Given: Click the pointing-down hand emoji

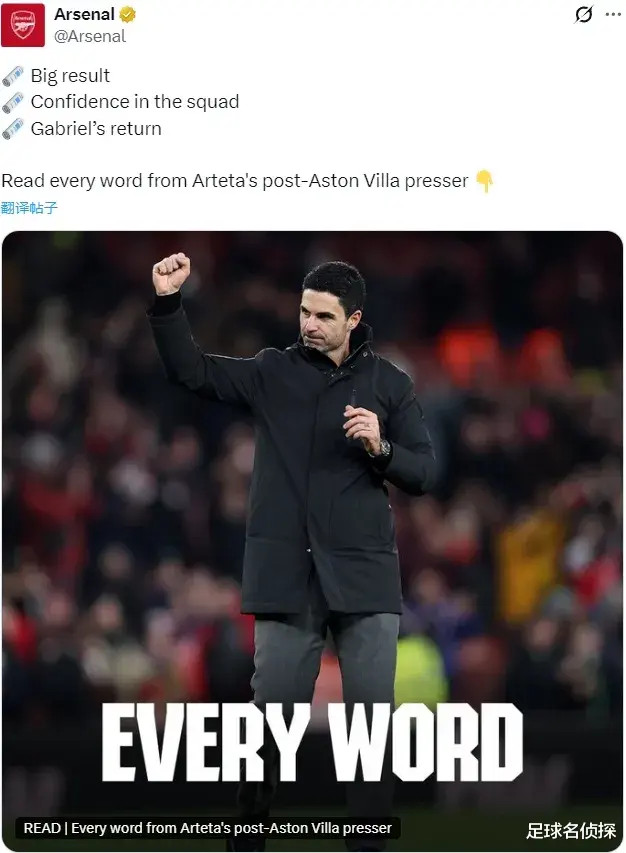Looking at the screenshot, I should tap(484, 181).
